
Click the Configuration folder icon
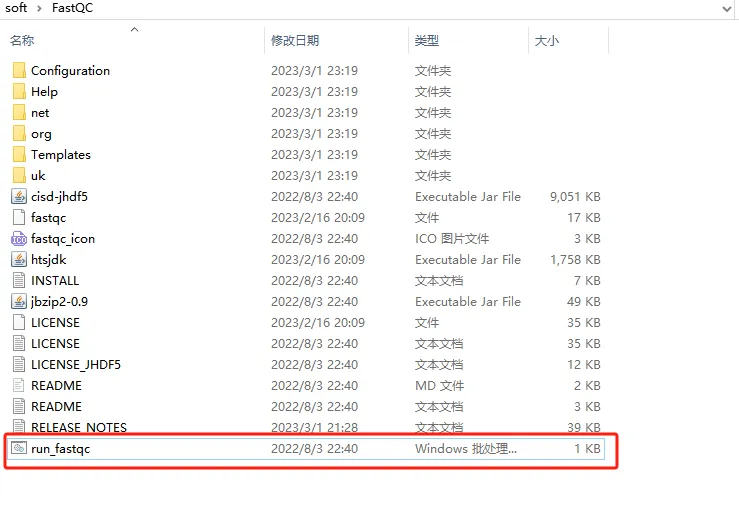19,71
